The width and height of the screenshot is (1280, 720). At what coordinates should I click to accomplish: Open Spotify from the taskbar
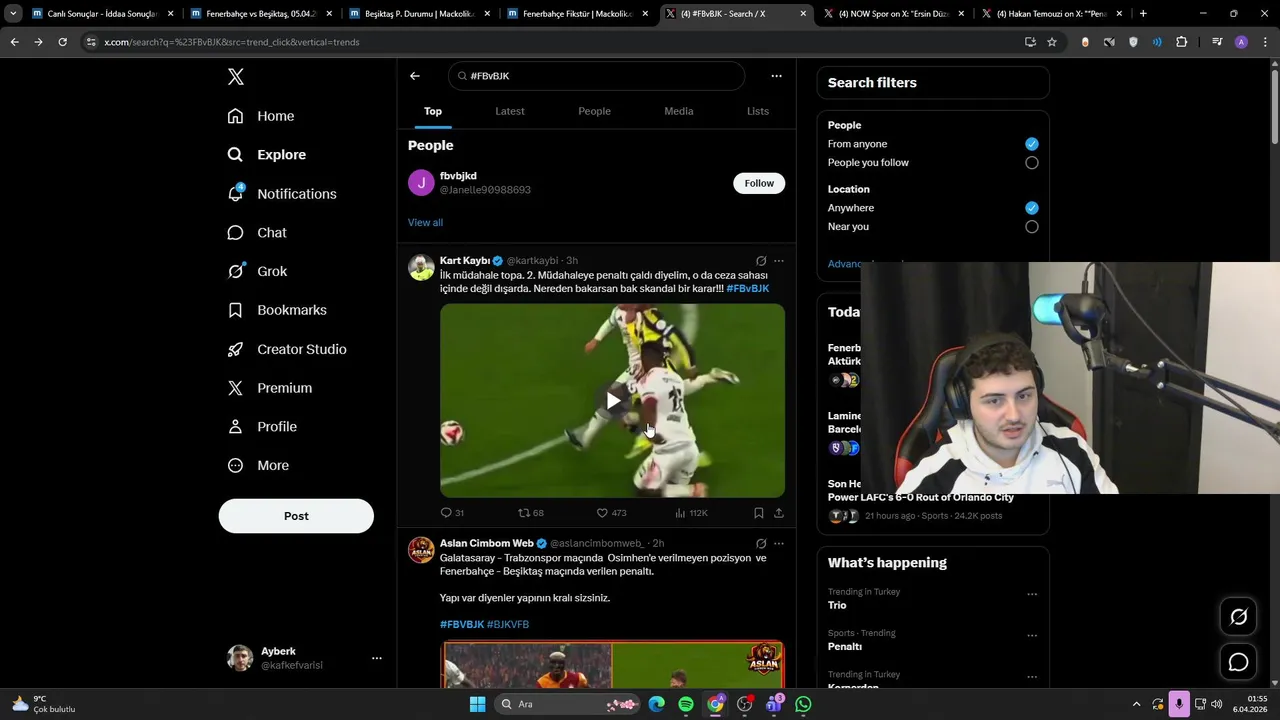(x=686, y=704)
